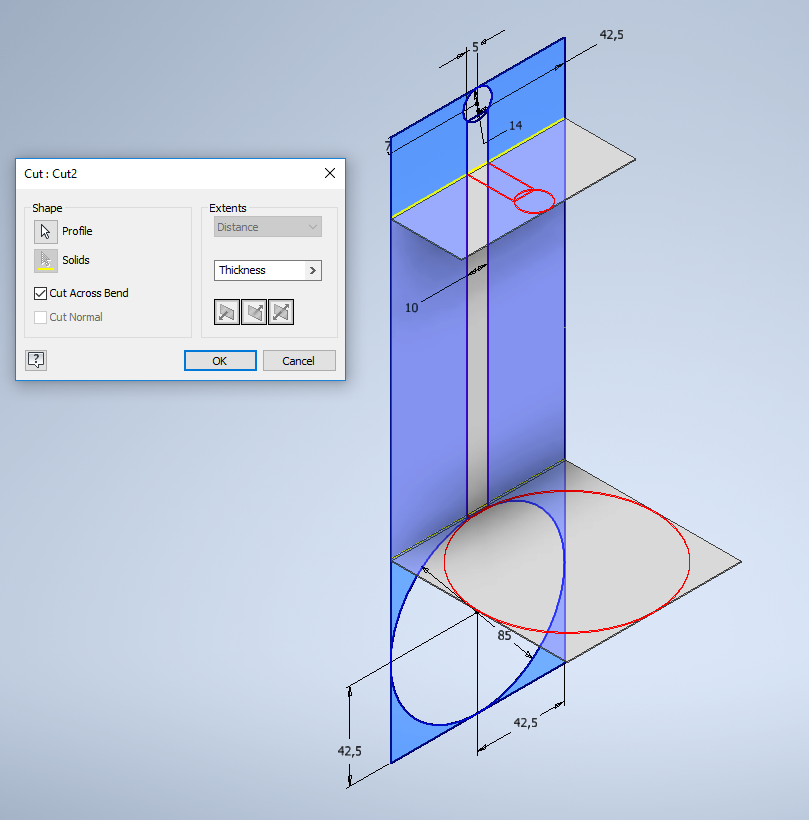Viewport: 809px width, 820px height.
Task: Click the greyed-out Cut Normal checkbox
Action: click(41, 317)
